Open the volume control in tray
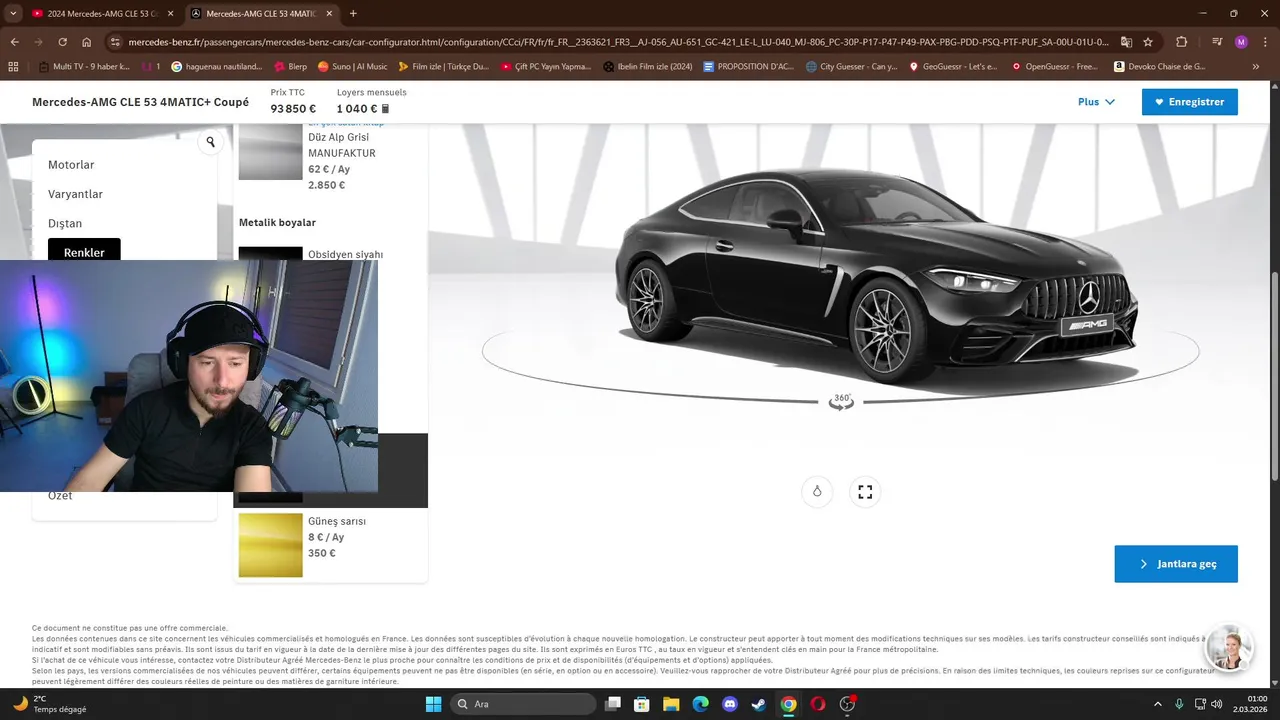The height and width of the screenshot is (720, 1280). pyautogui.click(x=1217, y=704)
